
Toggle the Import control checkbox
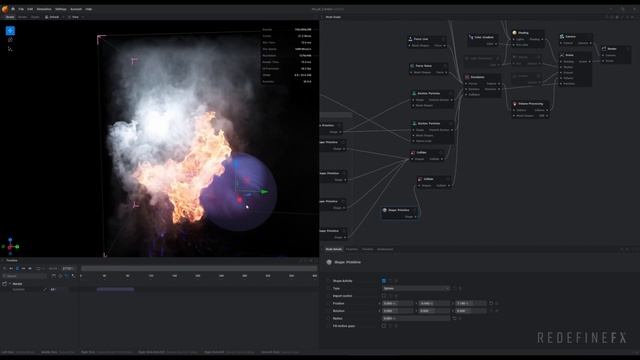pyautogui.click(x=384, y=296)
